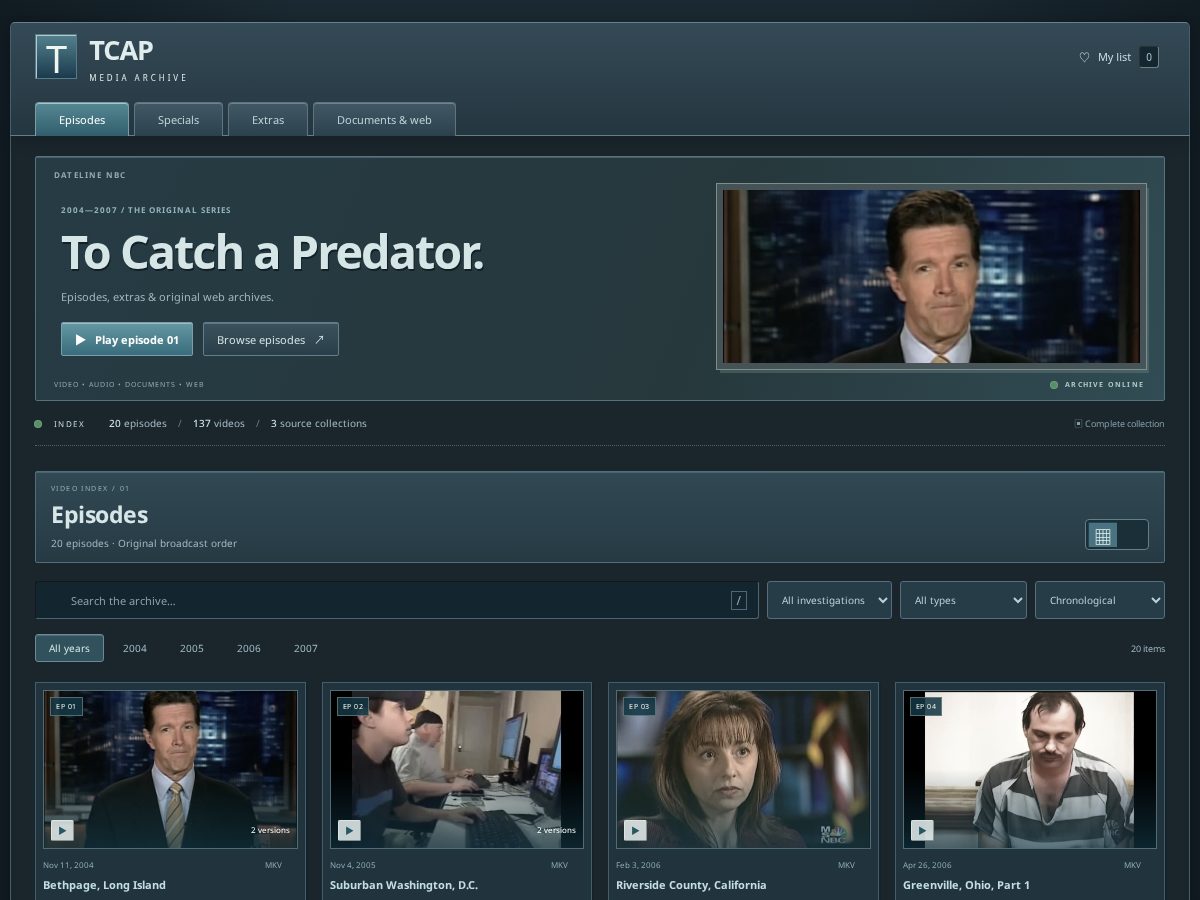
Task: Open the All investigations dropdown
Action: [829, 600]
